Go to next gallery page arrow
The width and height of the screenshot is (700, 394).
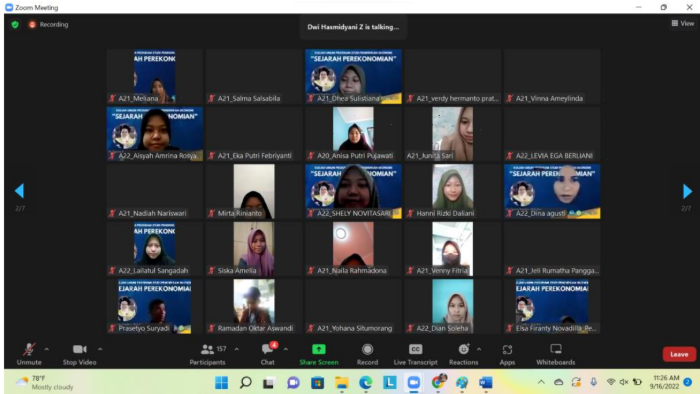[687, 191]
